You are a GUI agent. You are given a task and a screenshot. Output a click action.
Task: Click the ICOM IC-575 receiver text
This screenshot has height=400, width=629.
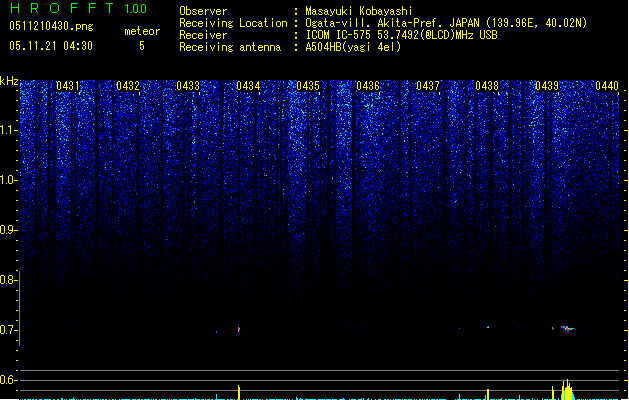(402, 35)
